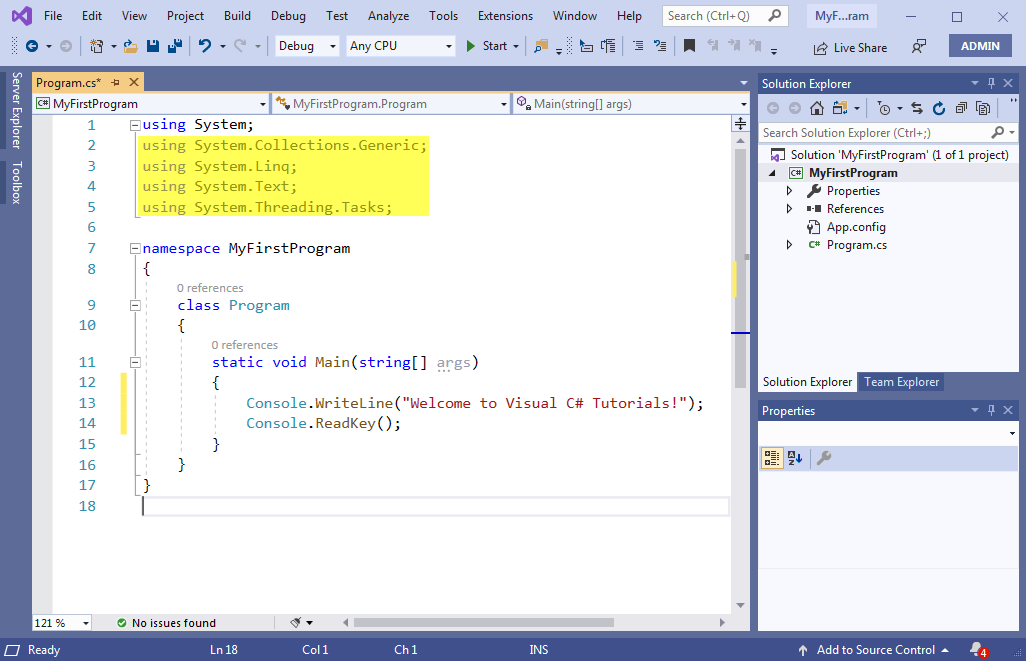Click the Refresh icon in Solution Explorer
This screenshot has height=661, width=1026.
940,108
